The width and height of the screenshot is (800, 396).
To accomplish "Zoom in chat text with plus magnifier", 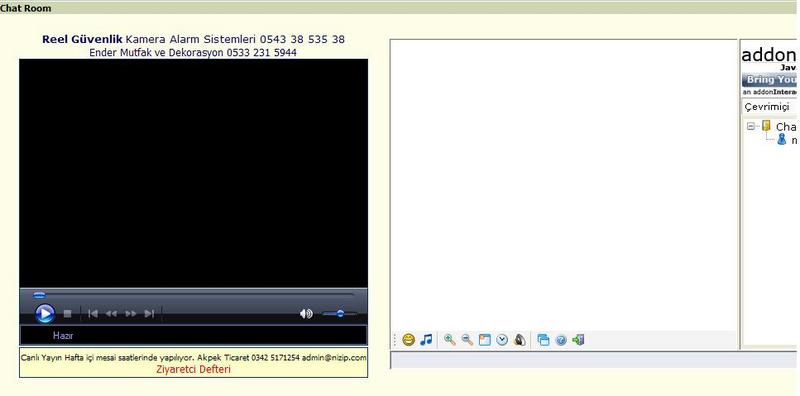I will (x=449, y=340).
